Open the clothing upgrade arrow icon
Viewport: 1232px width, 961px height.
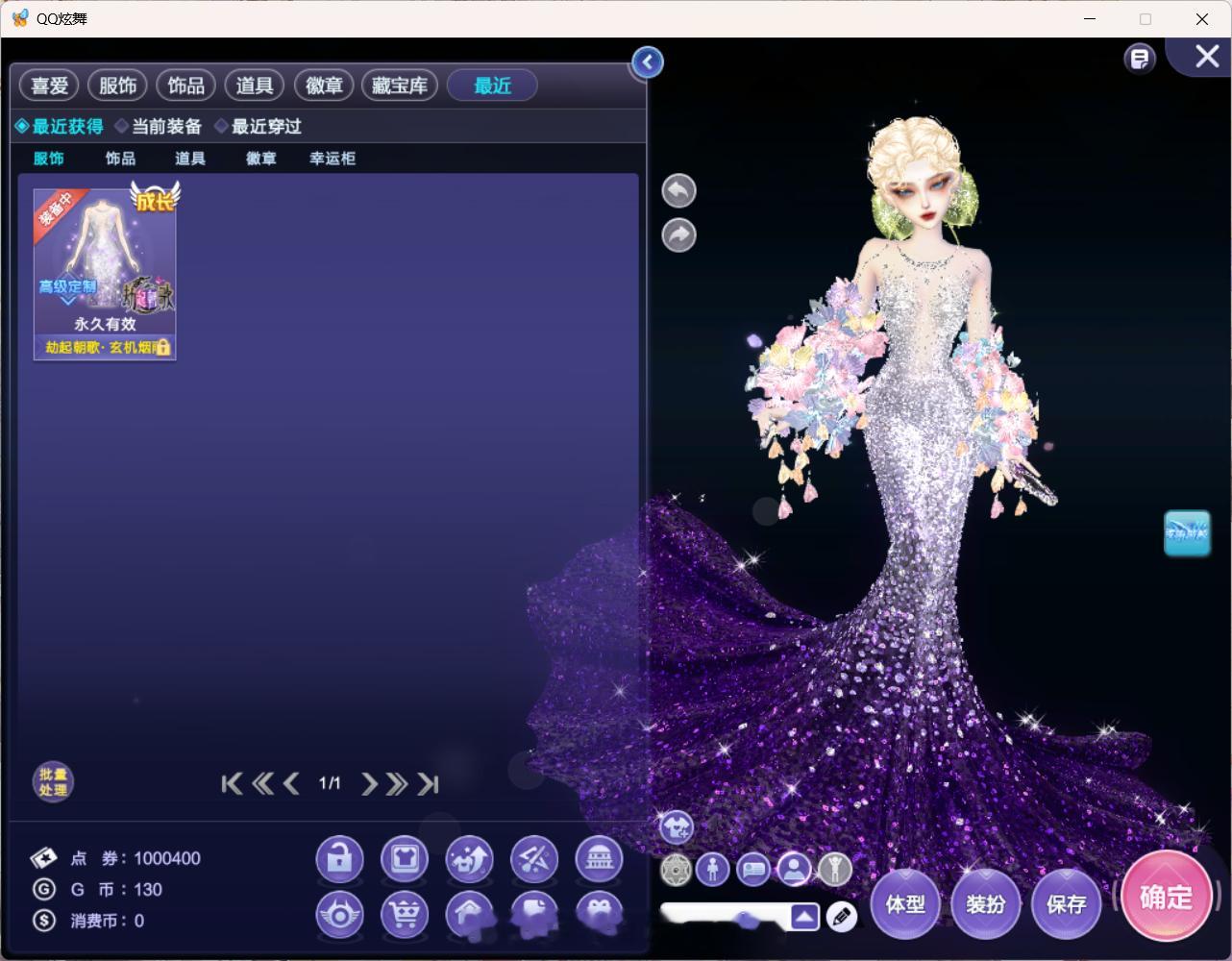(x=469, y=859)
